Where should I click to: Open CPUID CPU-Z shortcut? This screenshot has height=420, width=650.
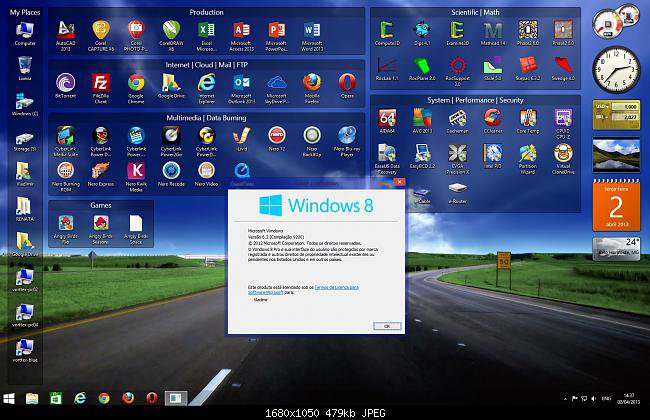coord(563,123)
